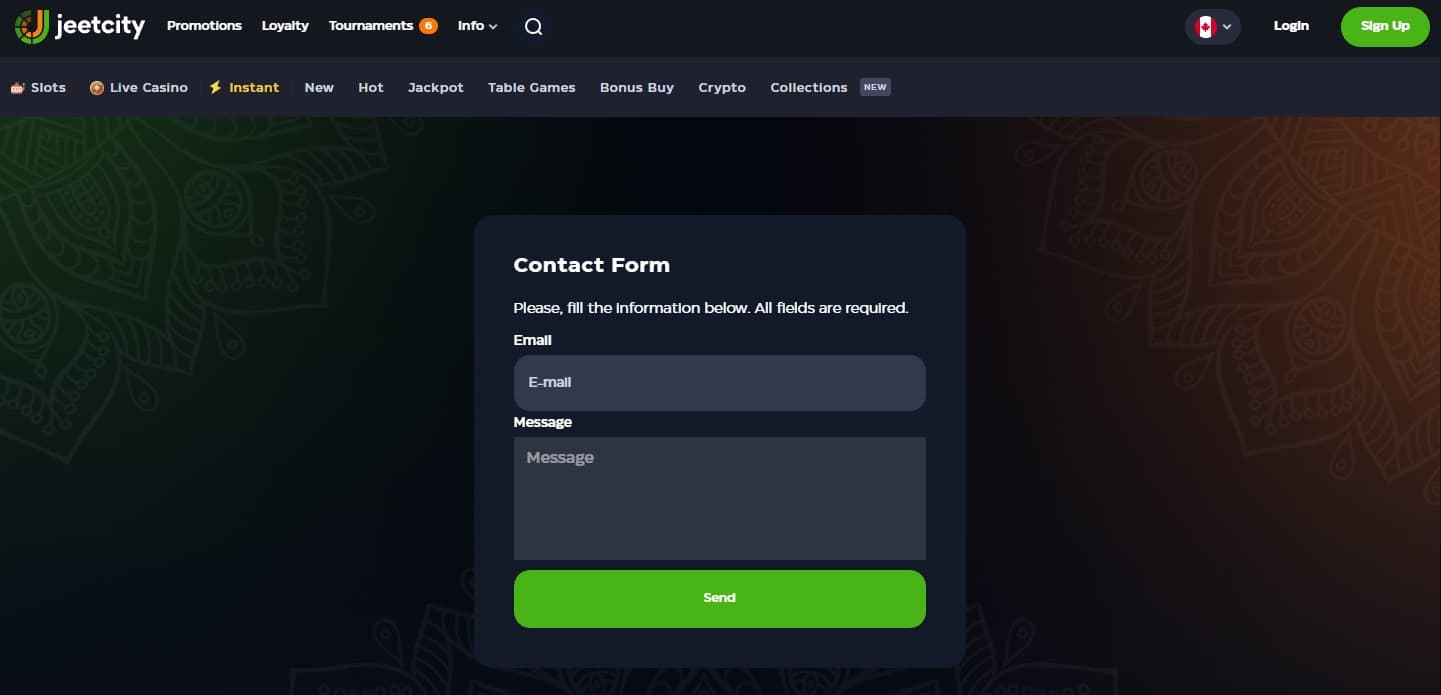Viewport: 1441px width, 695px height.
Task: Switch to Table Games category
Action: pos(532,88)
